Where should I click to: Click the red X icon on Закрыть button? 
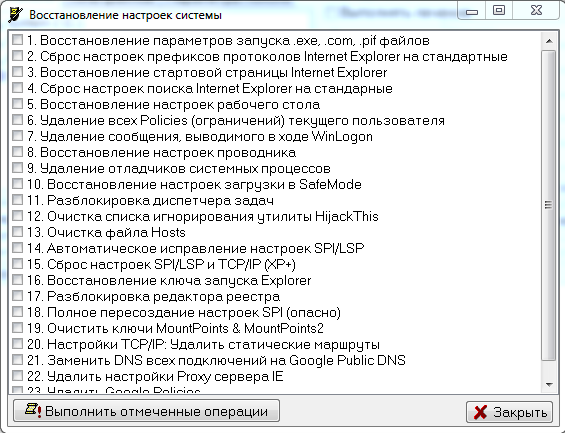[x=480, y=412]
